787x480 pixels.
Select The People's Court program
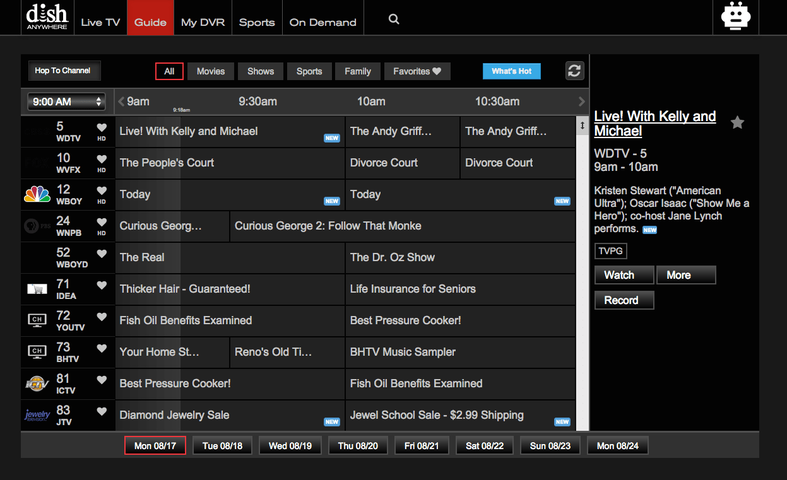coord(230,163)
